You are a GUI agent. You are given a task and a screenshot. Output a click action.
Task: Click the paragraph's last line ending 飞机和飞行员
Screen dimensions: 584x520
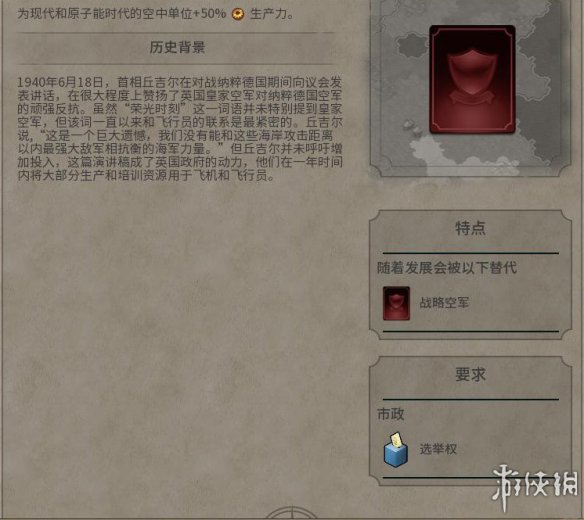(146, 175)
